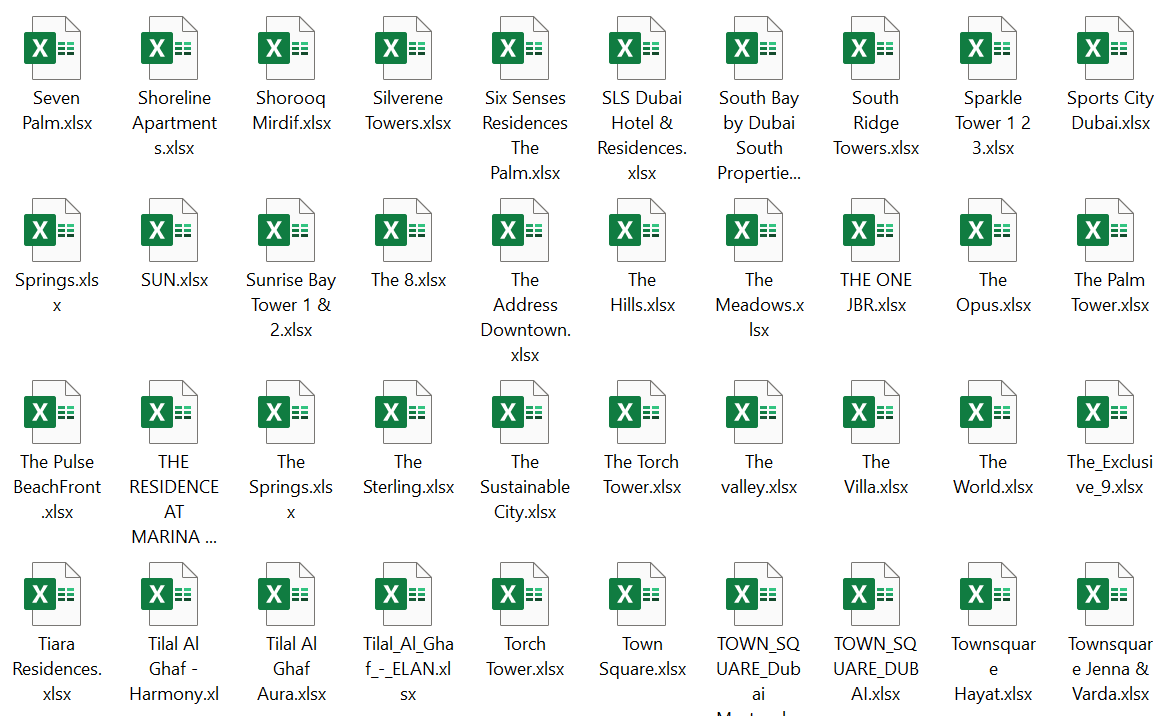1168x721 pixels.
Task: Click the Sparkle Tower 1 2 3.xlsx icon
Action: [992, 48]
